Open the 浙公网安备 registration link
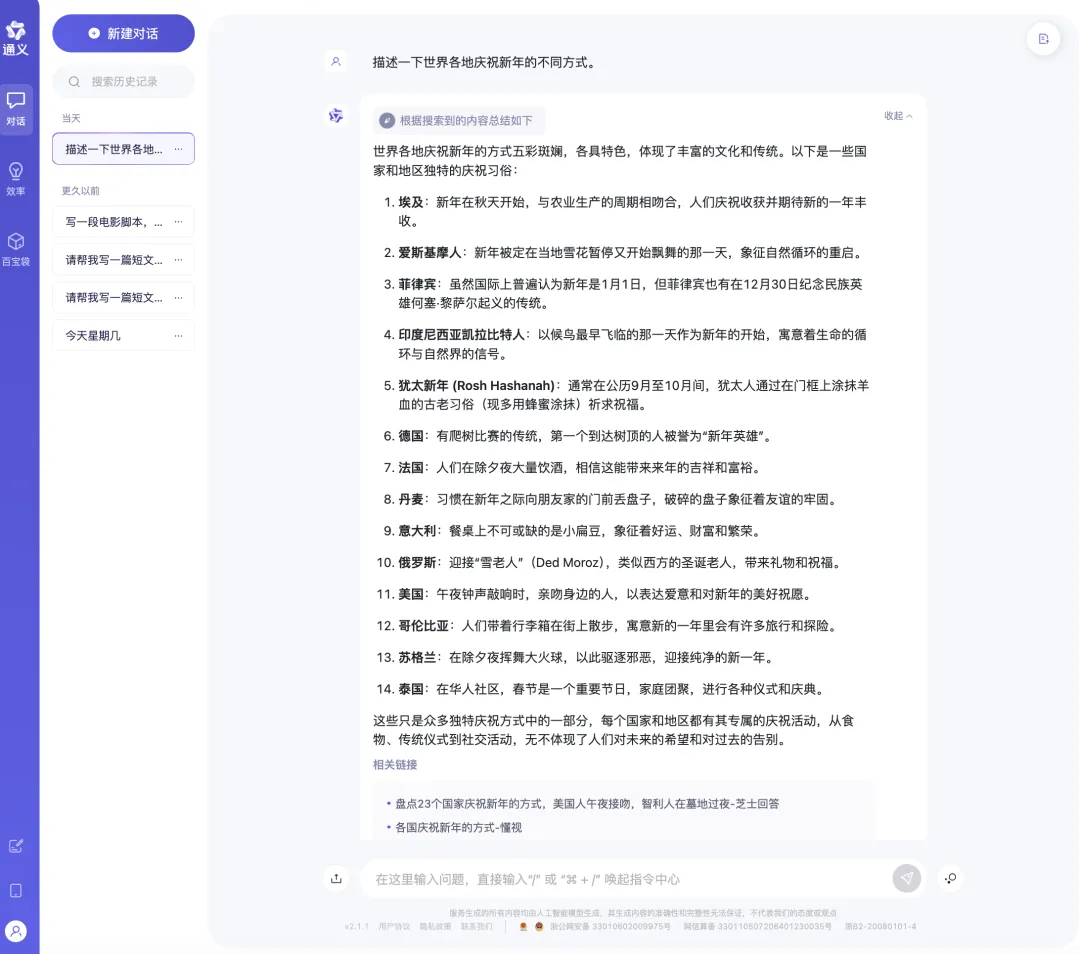This screenshot has height=954, width=1080. point(610,926)
